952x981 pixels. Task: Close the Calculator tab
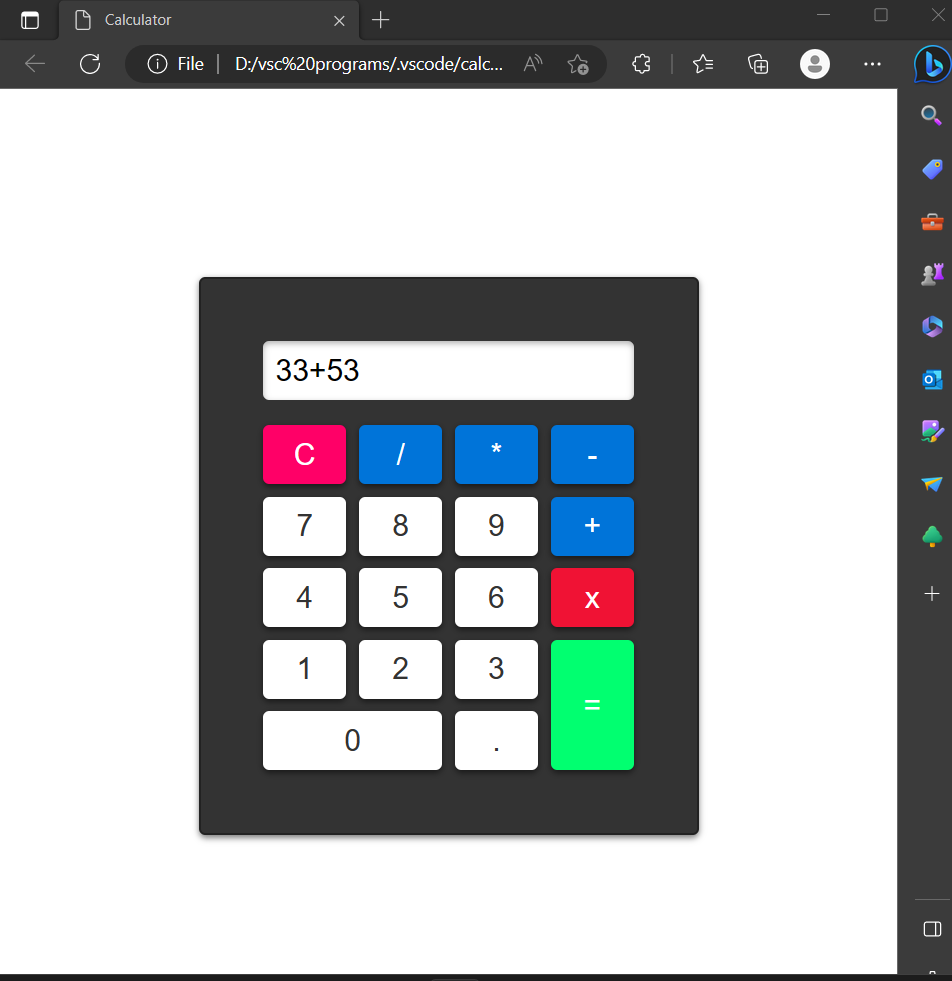coord(339,21)
